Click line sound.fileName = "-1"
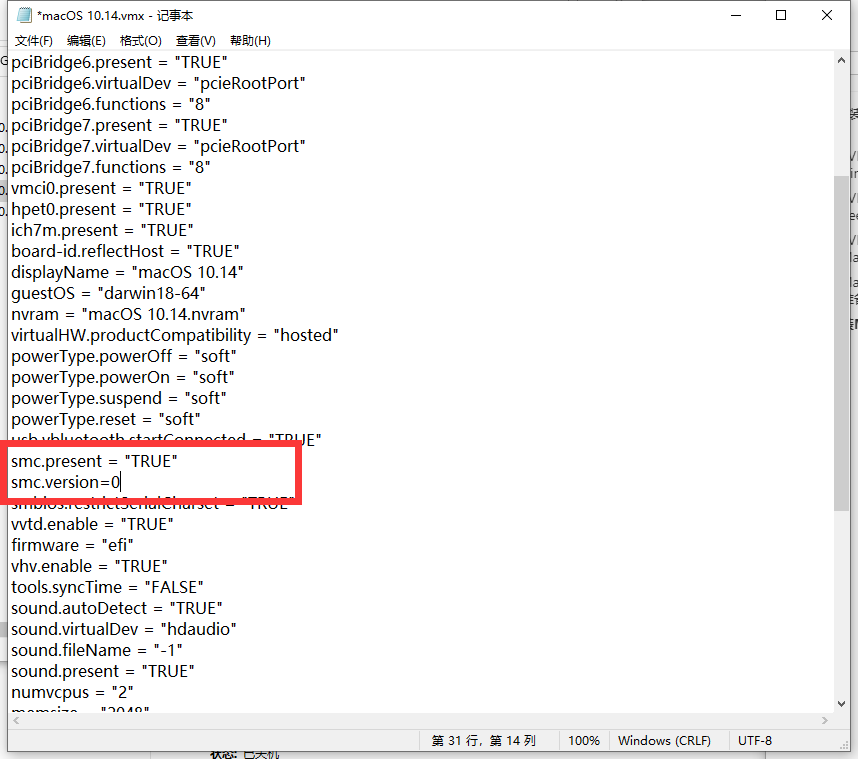The width and height of the screenshot is (858, 759). coord(97,650)
